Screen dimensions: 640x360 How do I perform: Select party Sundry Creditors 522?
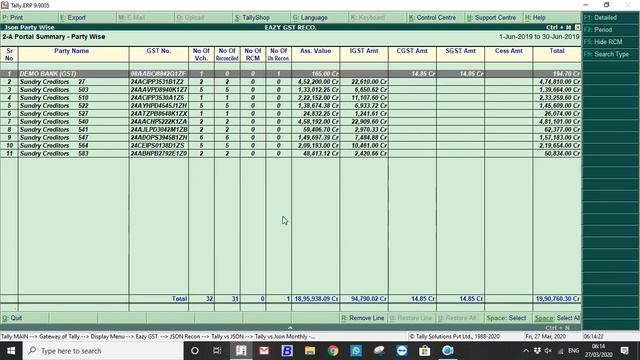tap(54, 105)
